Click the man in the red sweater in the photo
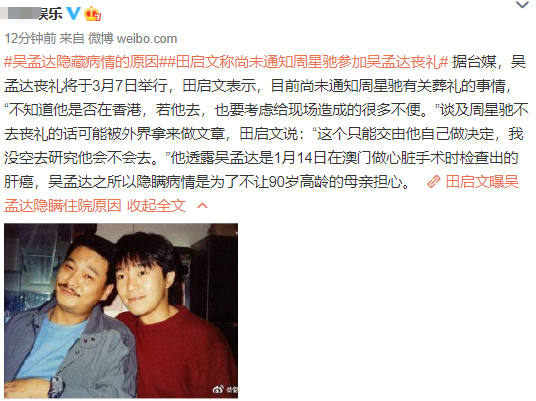Viewport: 536px width, 401px height. (x=171, y=318)
